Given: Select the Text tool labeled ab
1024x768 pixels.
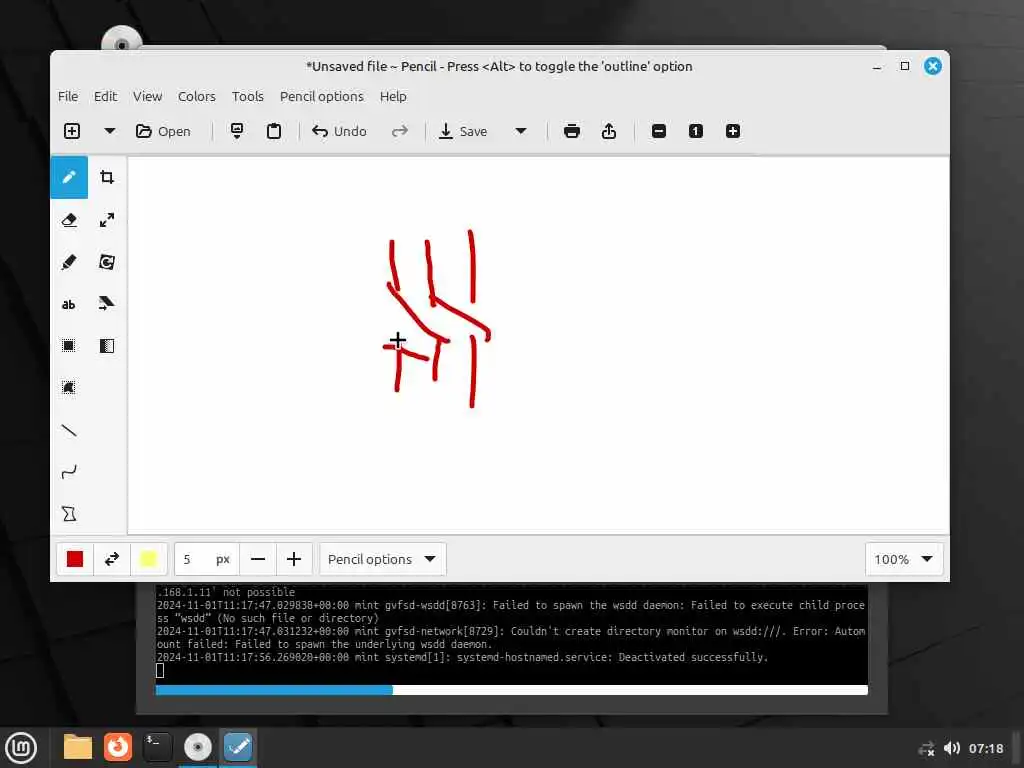Looking at the screenshot, I should (x=69, y=304).
